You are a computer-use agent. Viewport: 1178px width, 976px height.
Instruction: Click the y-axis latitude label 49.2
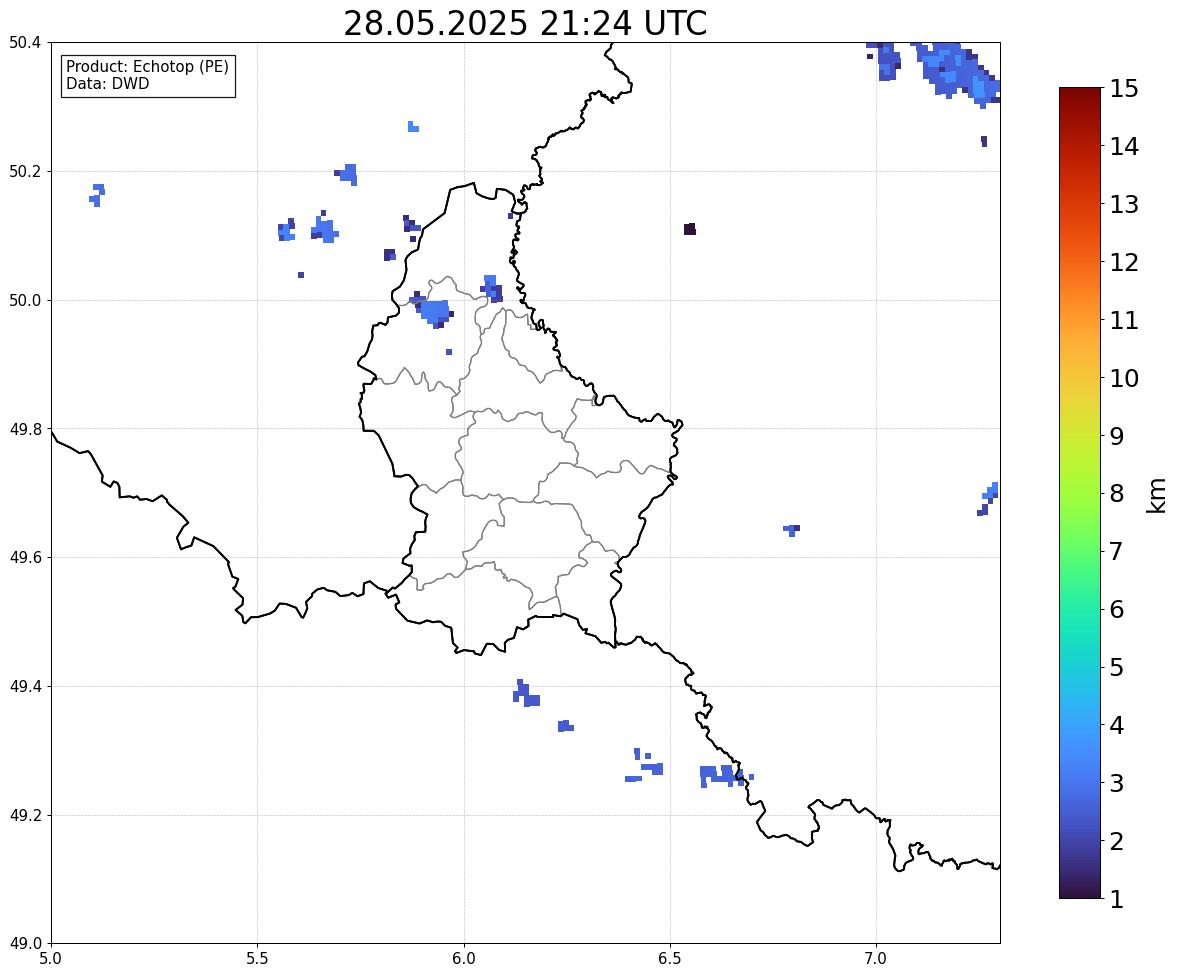point(24,815)
